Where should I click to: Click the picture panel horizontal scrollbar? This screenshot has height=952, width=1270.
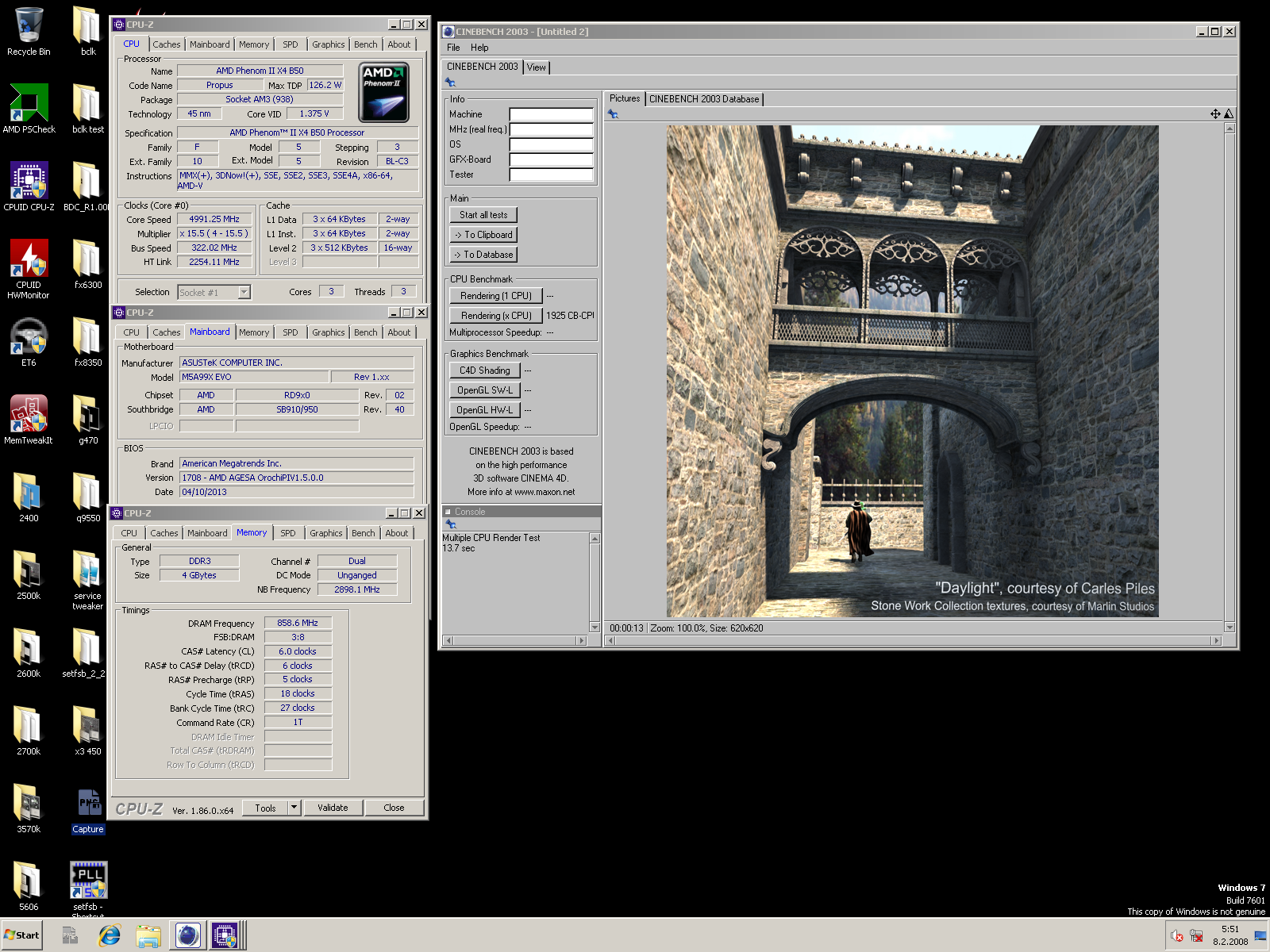point(914,640)
